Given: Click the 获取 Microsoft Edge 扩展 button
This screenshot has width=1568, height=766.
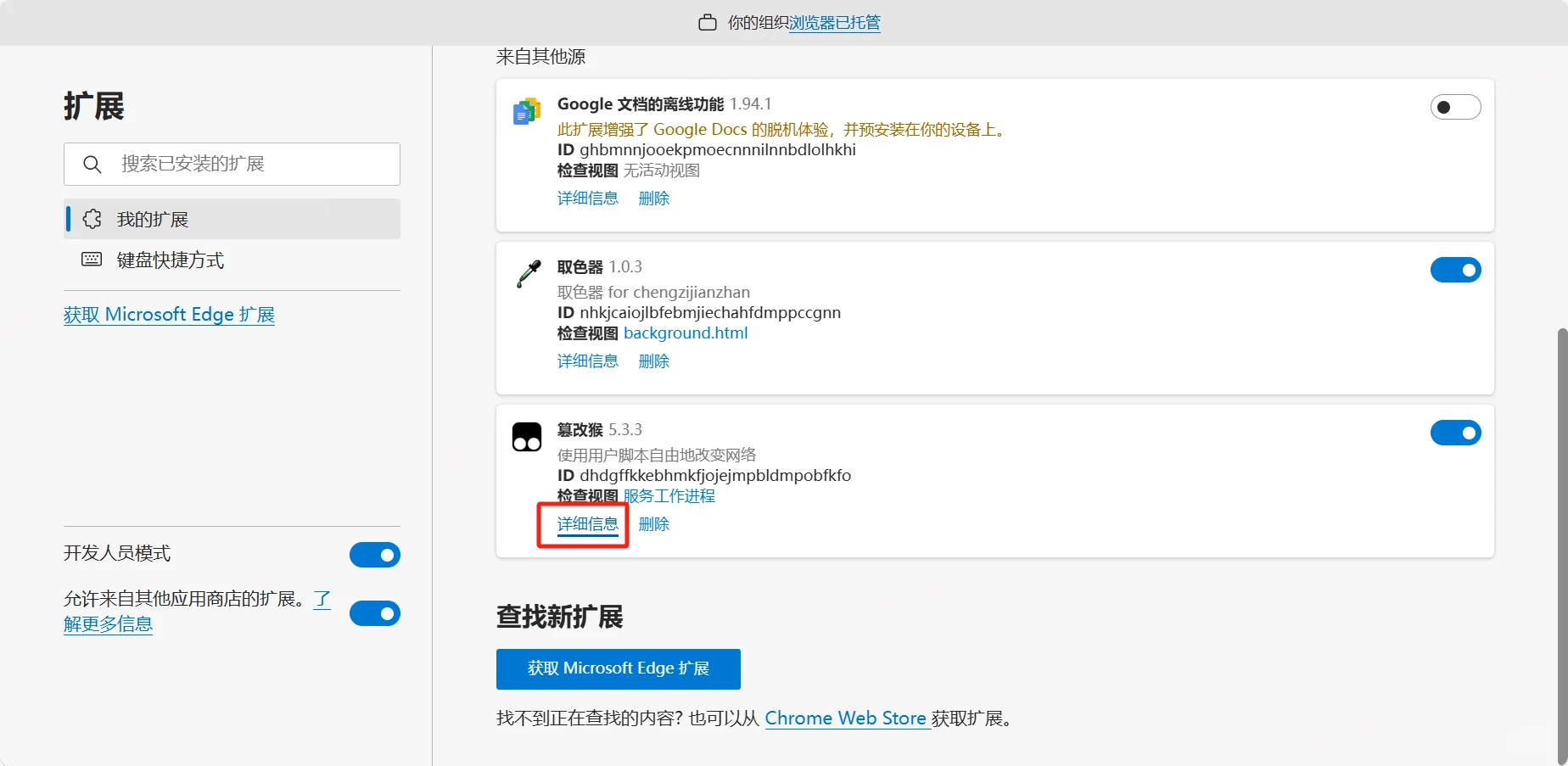Looking at the screenshot, I should [618, 668].
